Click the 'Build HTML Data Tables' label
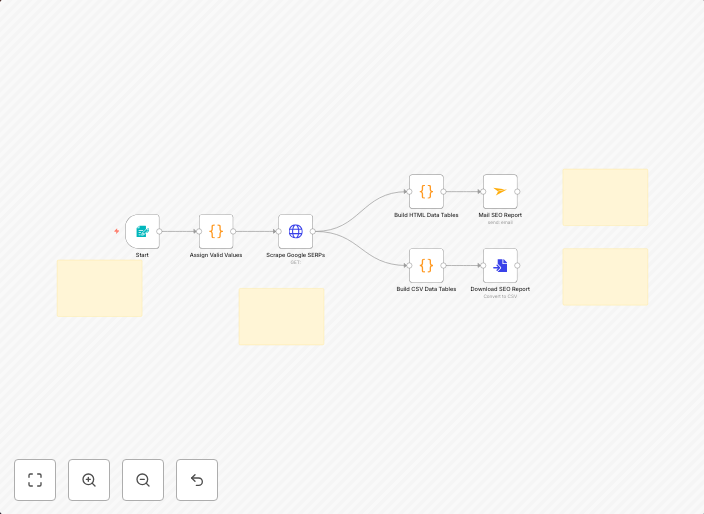 426,215
